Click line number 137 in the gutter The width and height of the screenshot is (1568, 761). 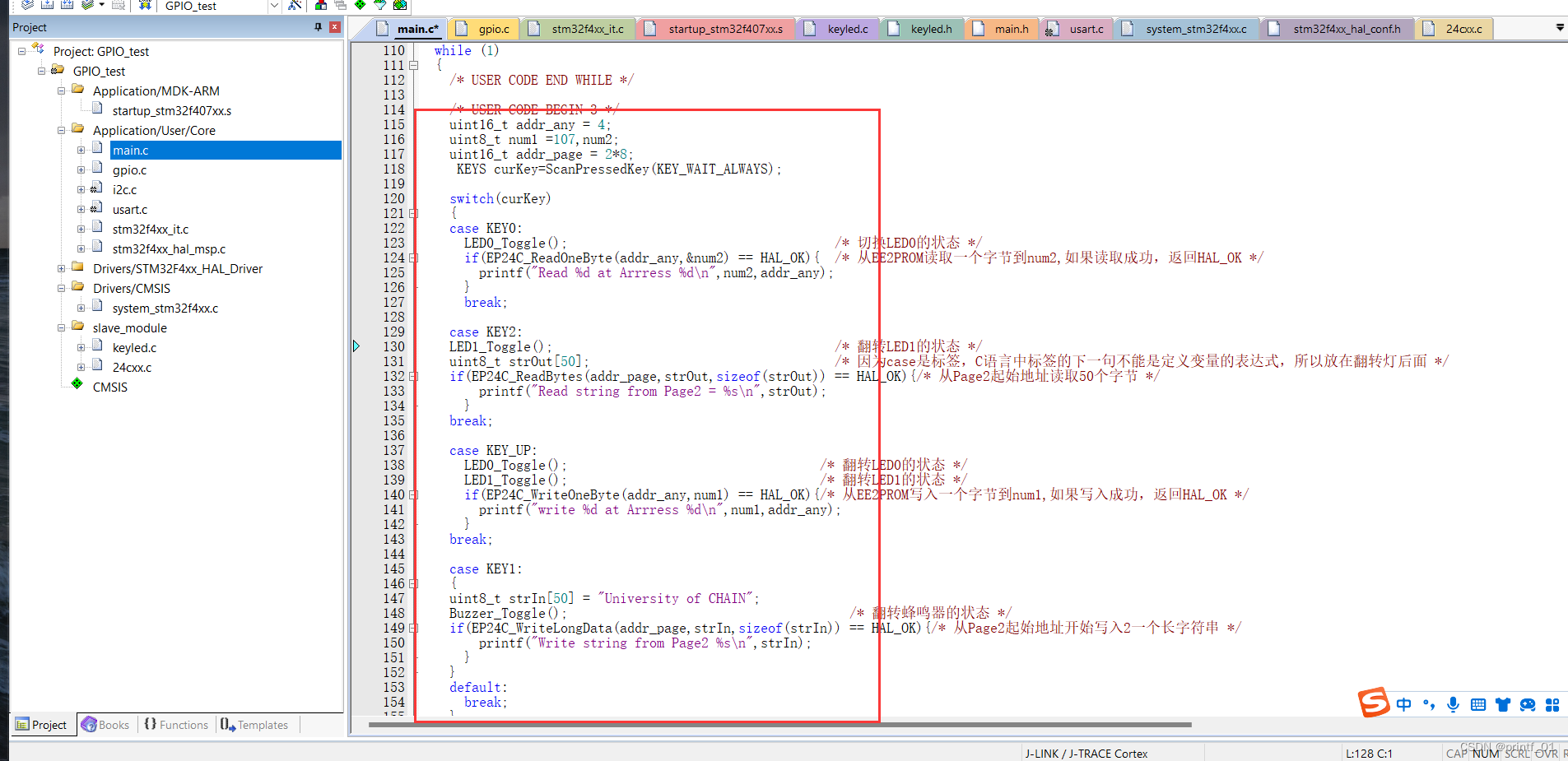pyautogui.click(x=393, y=450)
